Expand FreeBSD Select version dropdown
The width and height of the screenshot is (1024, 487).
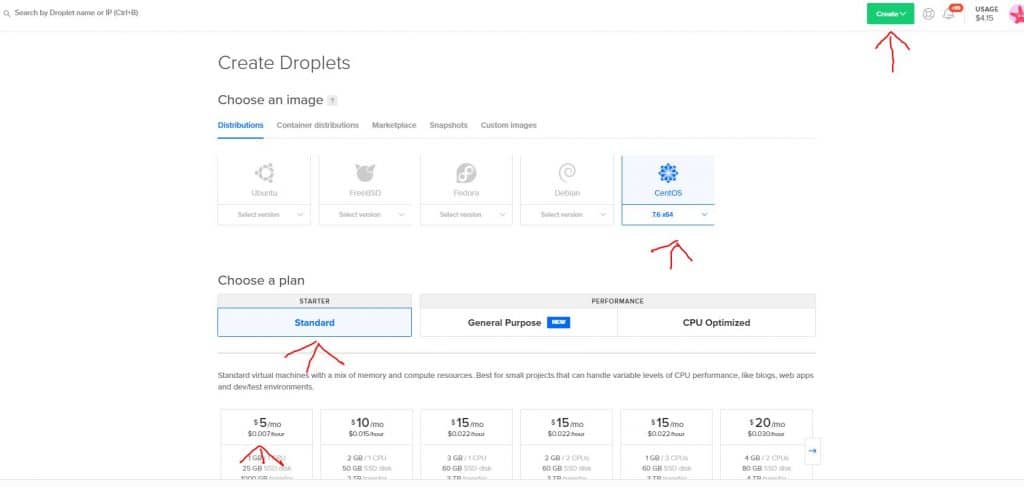tap(365, 215)
